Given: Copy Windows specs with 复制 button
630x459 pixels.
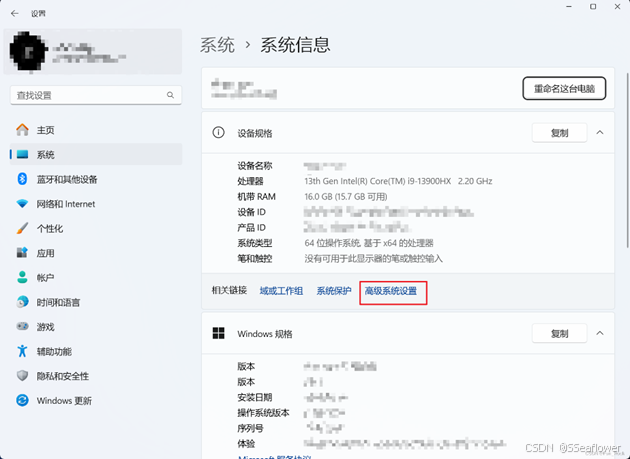Looking at the screenshot, I should pyautogui.click(x=559, y=334).
